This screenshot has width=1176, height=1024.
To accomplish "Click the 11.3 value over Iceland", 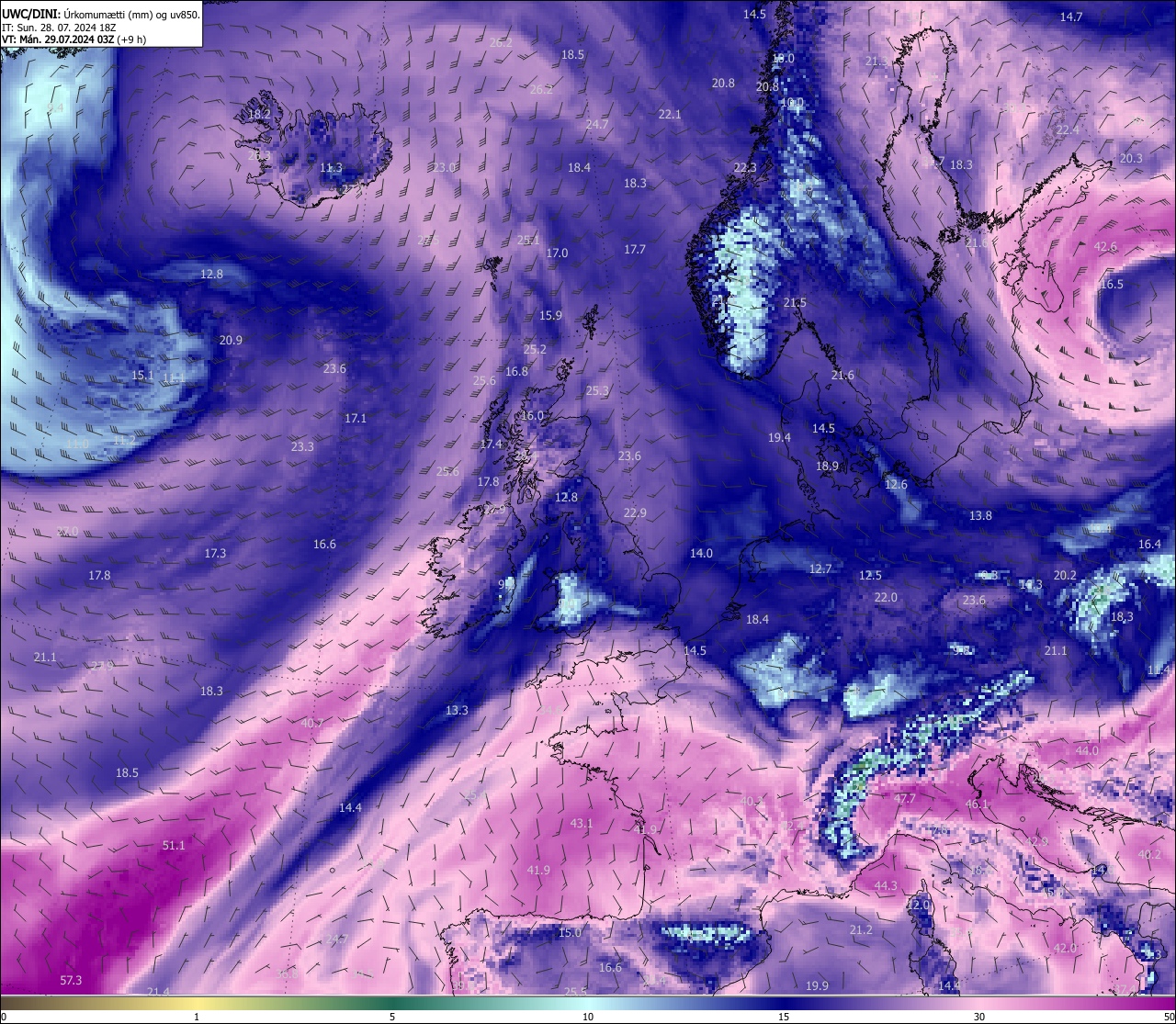I will pos(331,167).
